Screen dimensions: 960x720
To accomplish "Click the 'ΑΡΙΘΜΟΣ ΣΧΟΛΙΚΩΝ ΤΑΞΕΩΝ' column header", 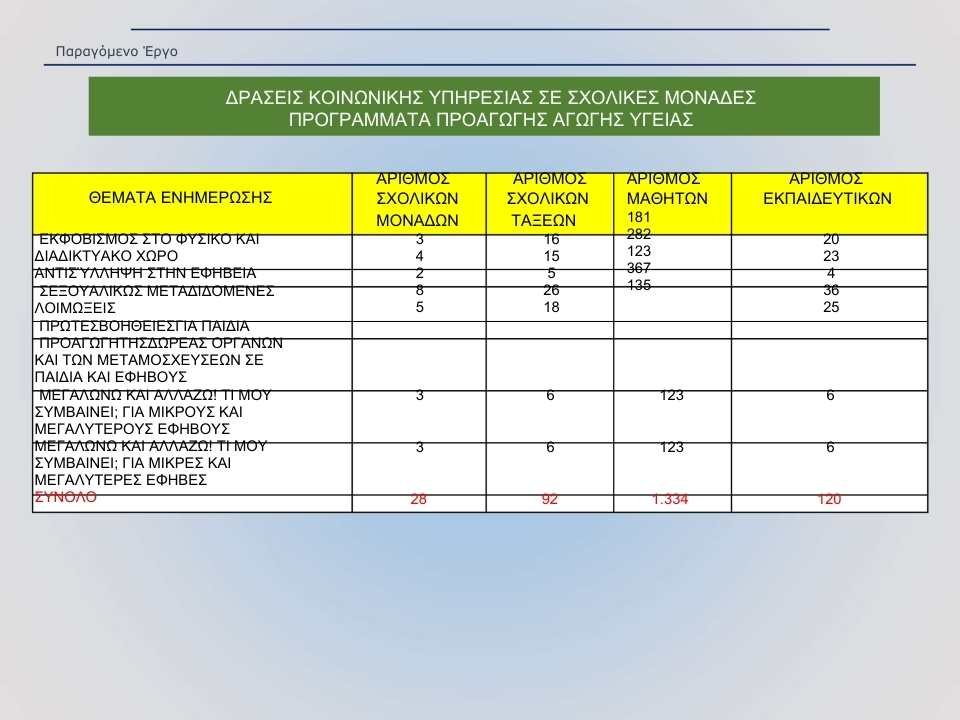I will click(x=549, y=199).
